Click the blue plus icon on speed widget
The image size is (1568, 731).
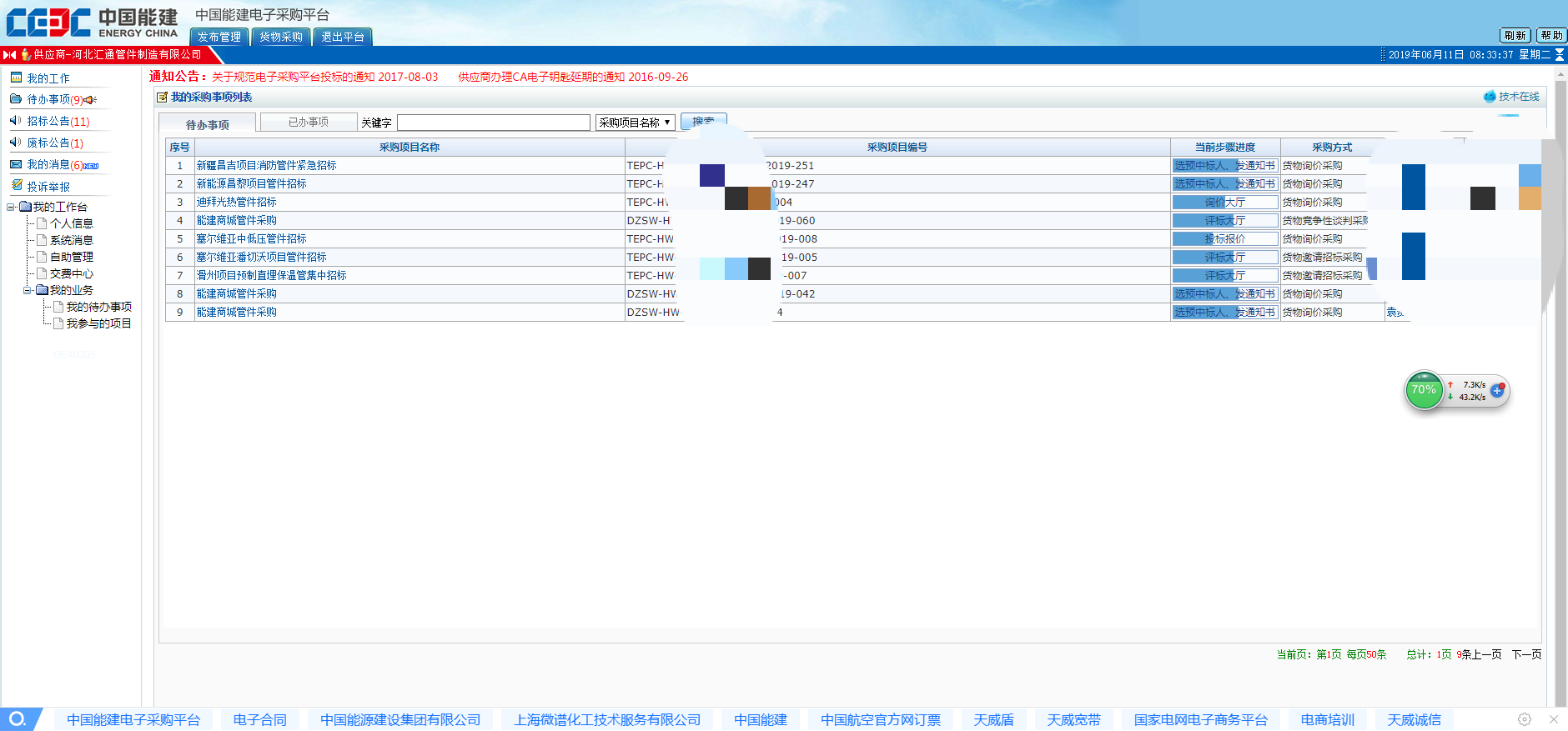click(x=1497, y=390)
